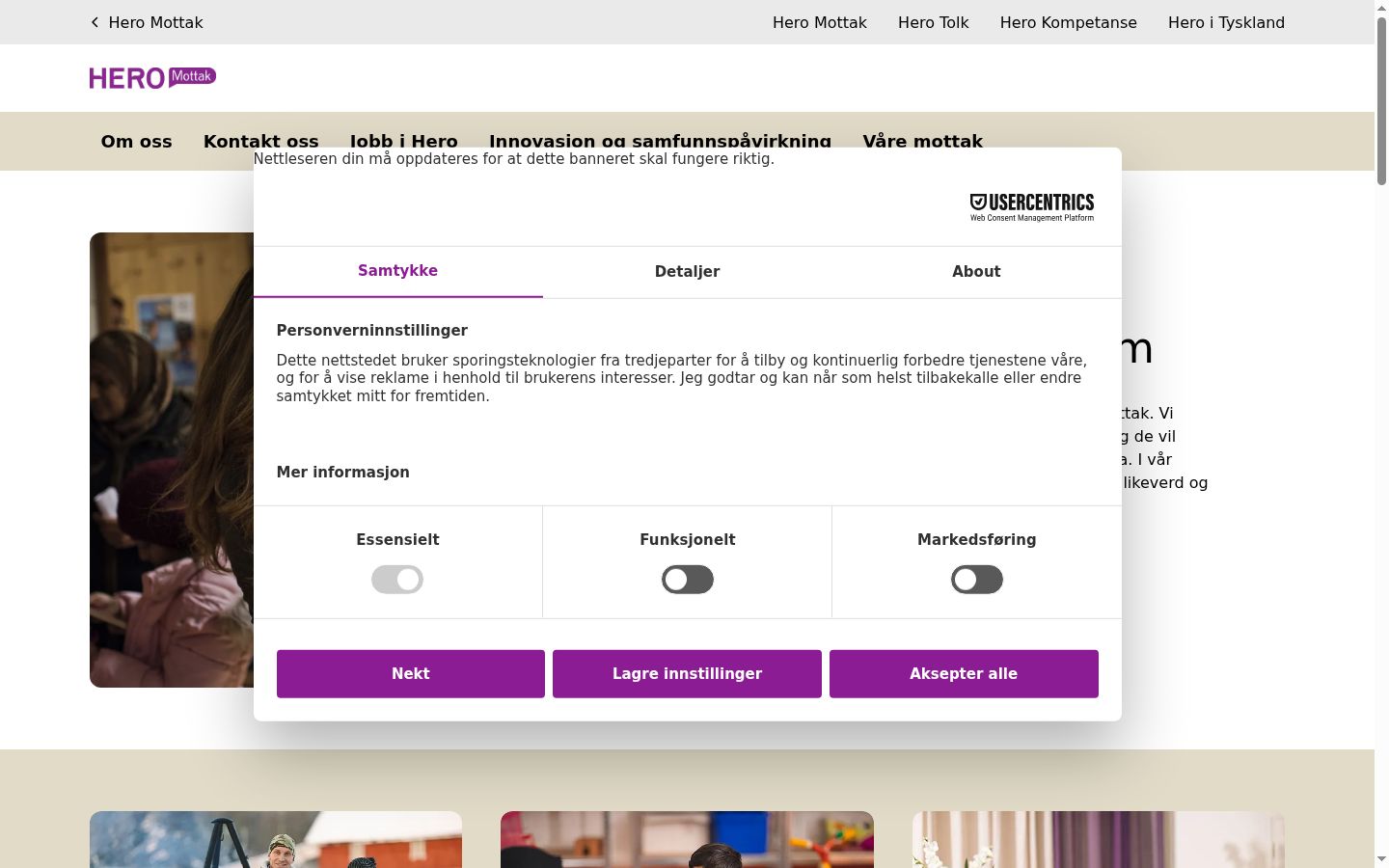Image resolution: width=1389 pixels, height=868 pixels.
Task: Open the Om oss menu item
Action: [136, 141]
